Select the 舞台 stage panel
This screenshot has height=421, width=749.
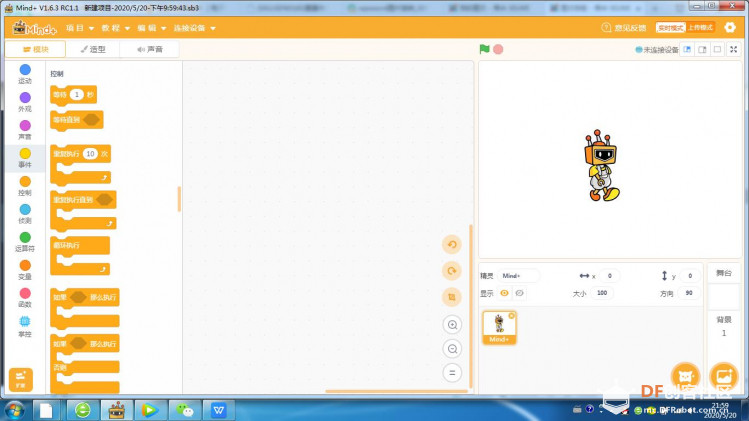(x=724, y=273)
